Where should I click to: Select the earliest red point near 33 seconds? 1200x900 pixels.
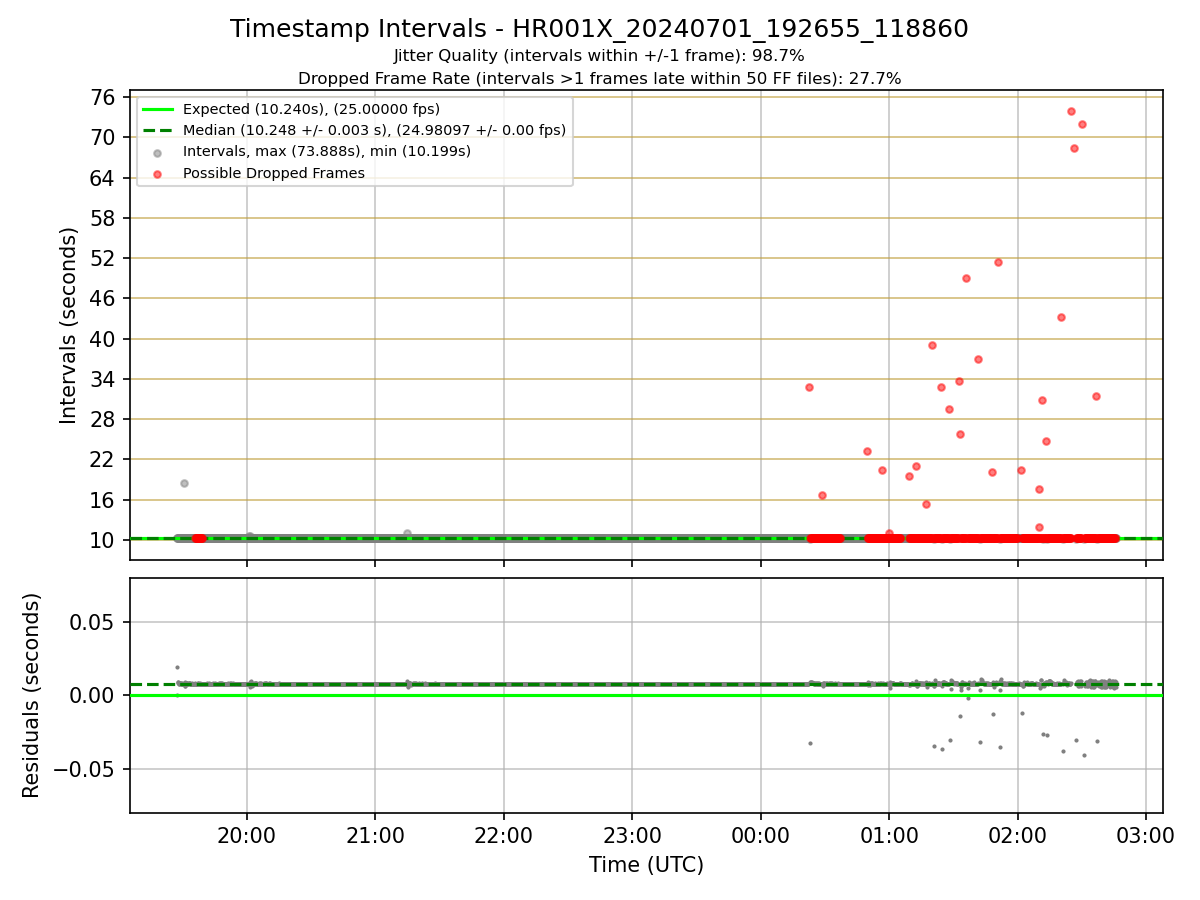pos(809,387)
